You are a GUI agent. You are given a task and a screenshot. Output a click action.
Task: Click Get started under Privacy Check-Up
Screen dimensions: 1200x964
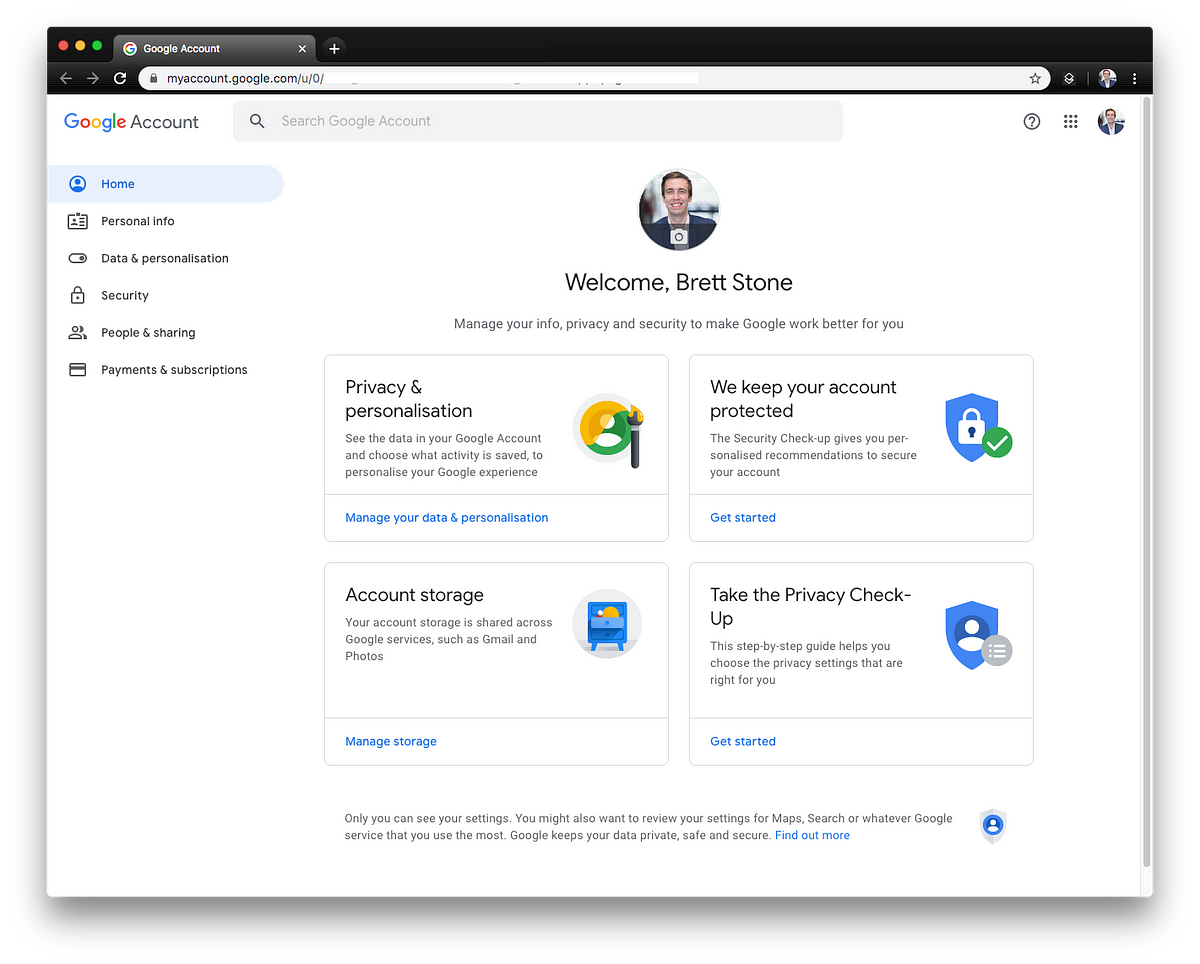pyautogui.click(x=743, y=741)
